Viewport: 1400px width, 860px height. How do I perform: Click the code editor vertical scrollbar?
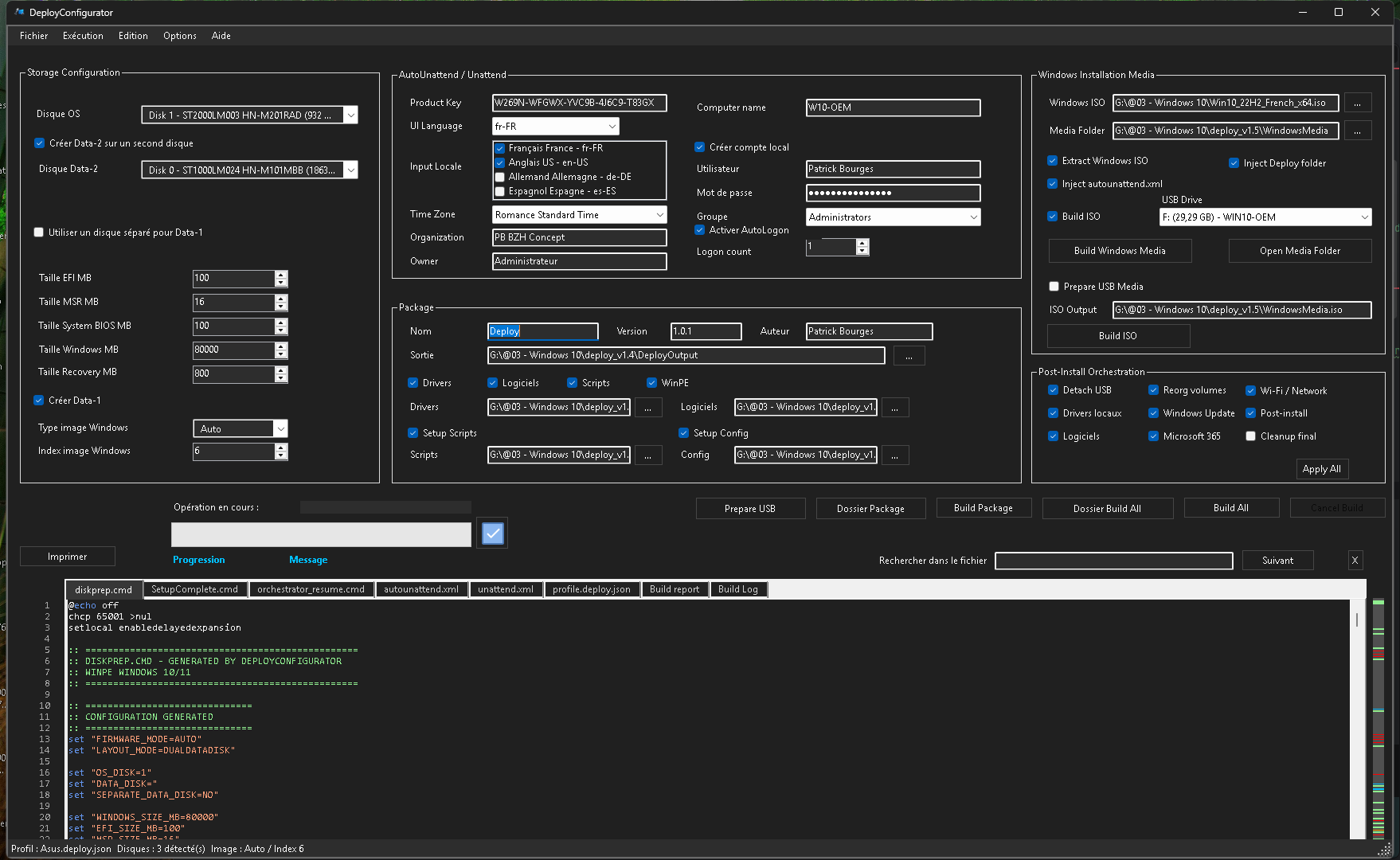pyautogui.click(x=1357, y=721)
